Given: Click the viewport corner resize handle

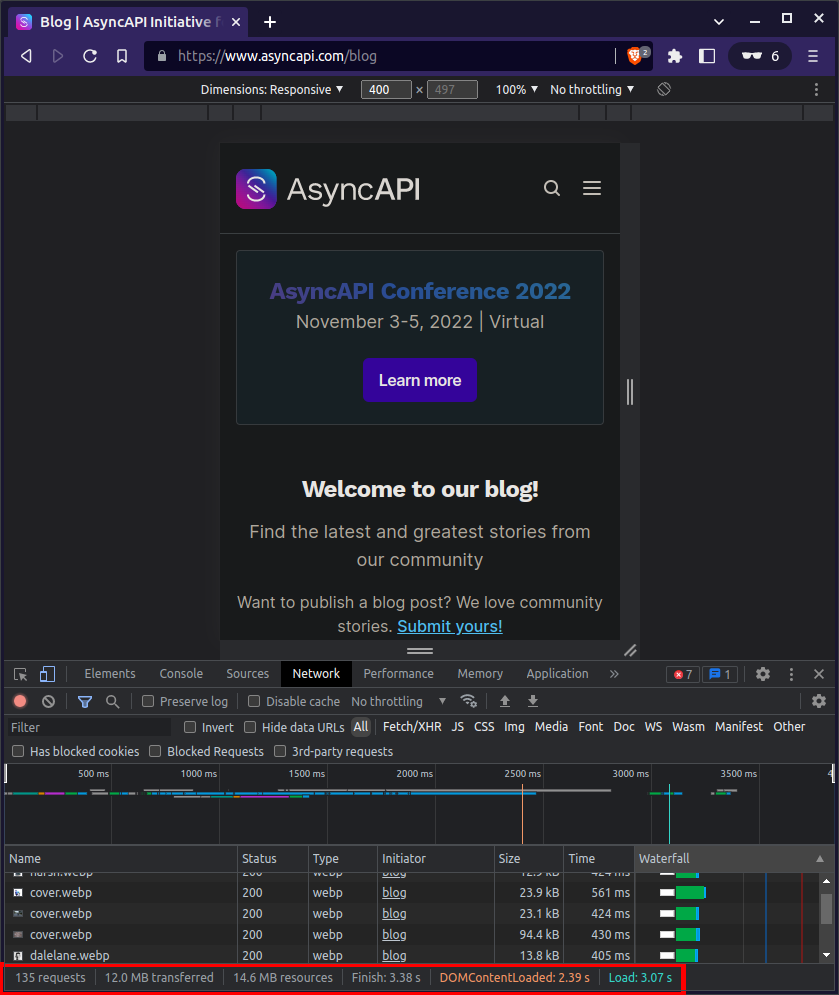Looking at the screenshot, I should 630,650.
